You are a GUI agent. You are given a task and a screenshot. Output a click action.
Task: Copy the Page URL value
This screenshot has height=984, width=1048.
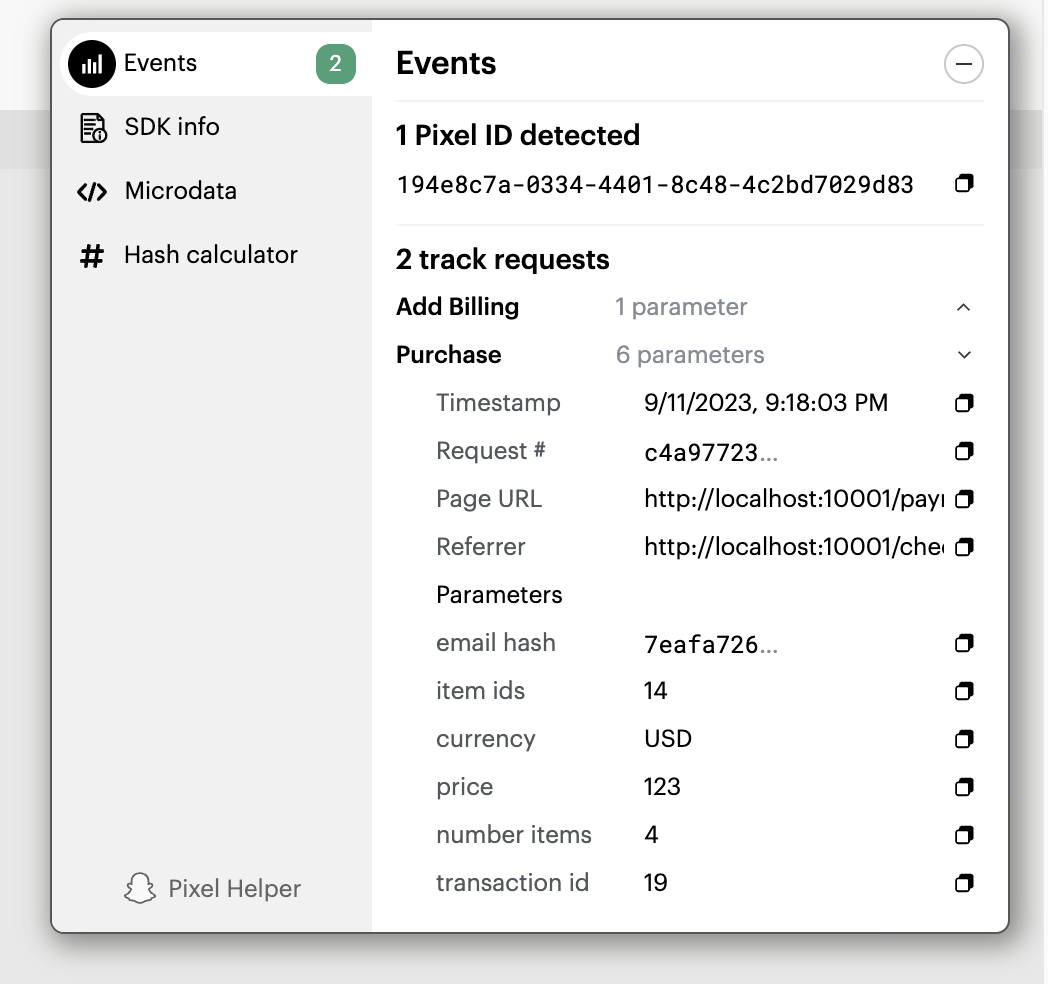click(964, 499)
